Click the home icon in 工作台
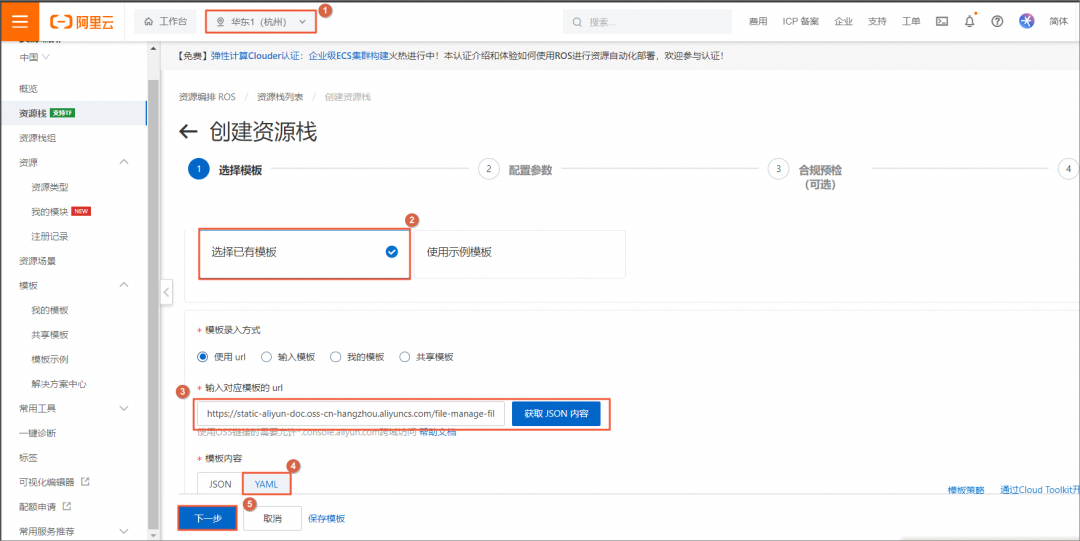This screenshot has width=1080, height=541. (148, 22)
